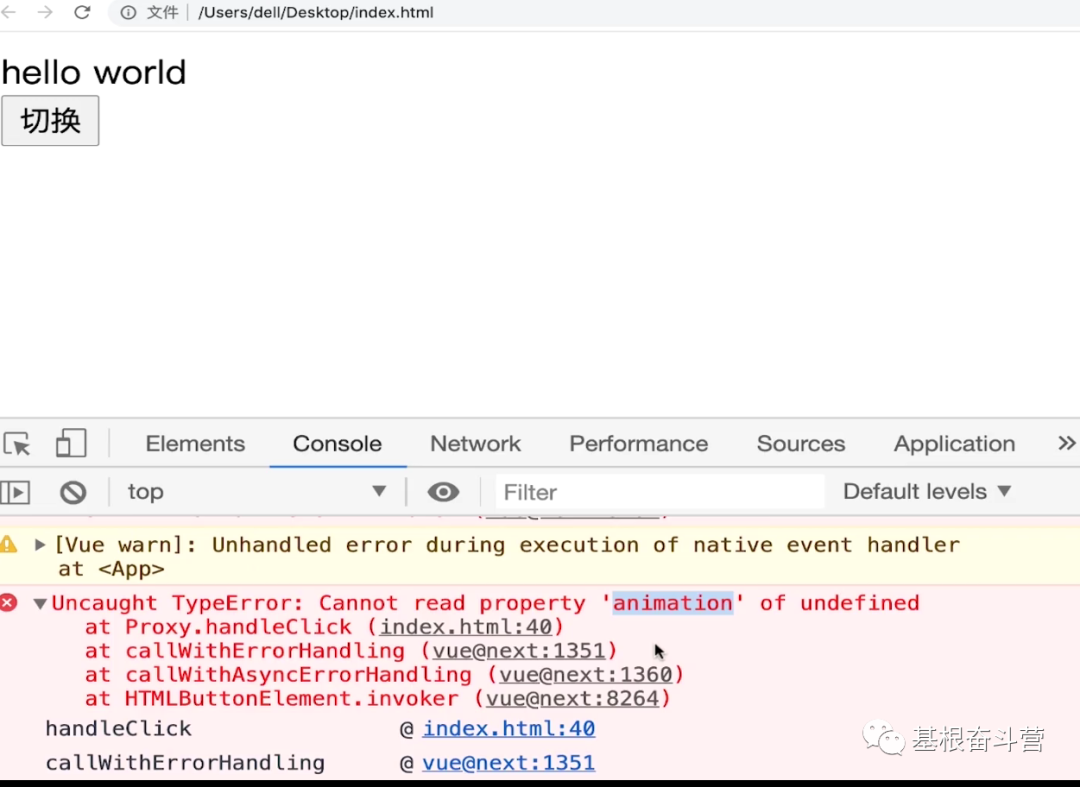Click the forward navigation arrow
The width and height of the screenshot is (1080, 787).
coord(45,13)
